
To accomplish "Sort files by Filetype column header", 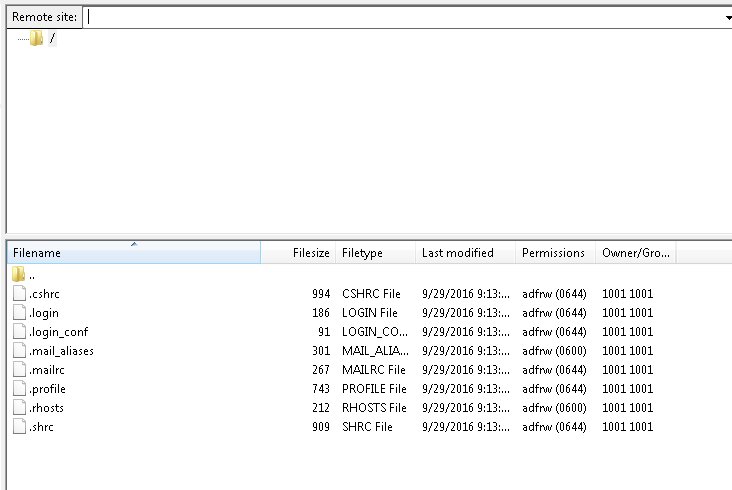I will point(375,252).
